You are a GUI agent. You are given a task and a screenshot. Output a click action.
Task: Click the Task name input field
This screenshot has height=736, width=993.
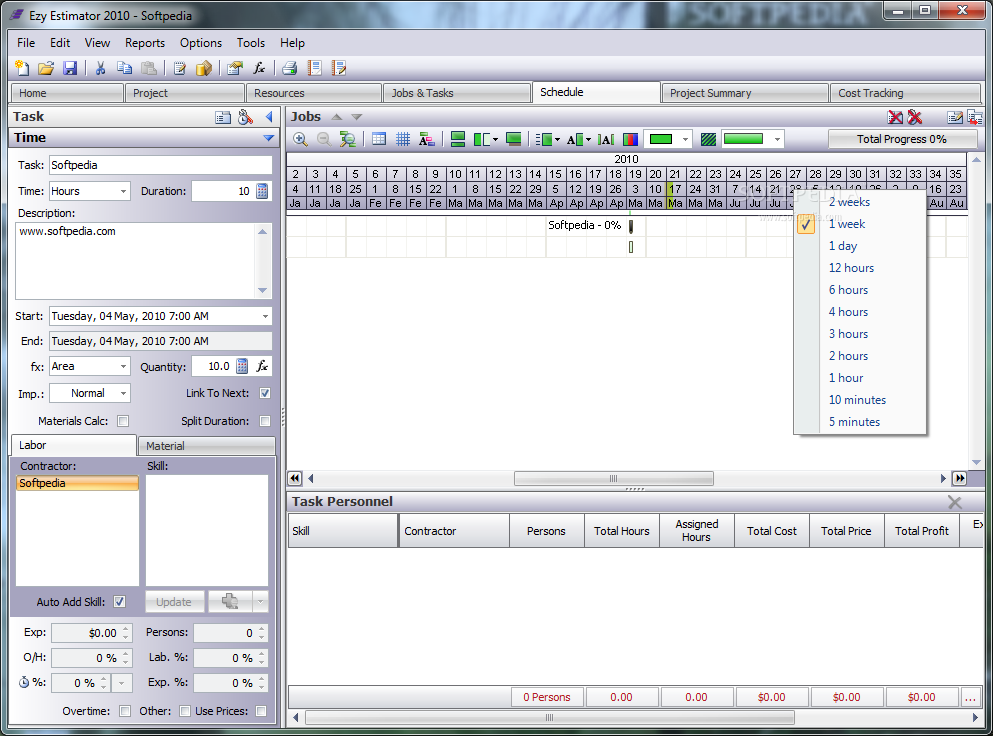pyautogui.click(x=160, y=165)
